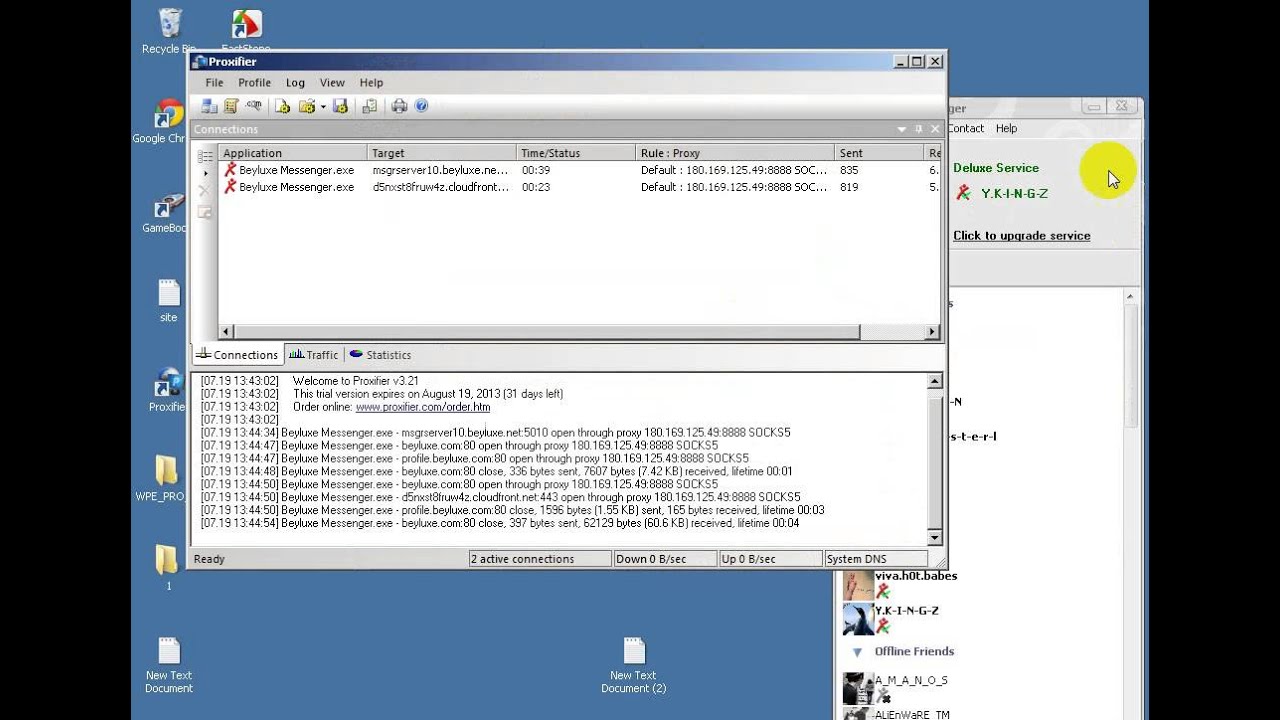Click the 819 sent value

click(x=849, y=187)
